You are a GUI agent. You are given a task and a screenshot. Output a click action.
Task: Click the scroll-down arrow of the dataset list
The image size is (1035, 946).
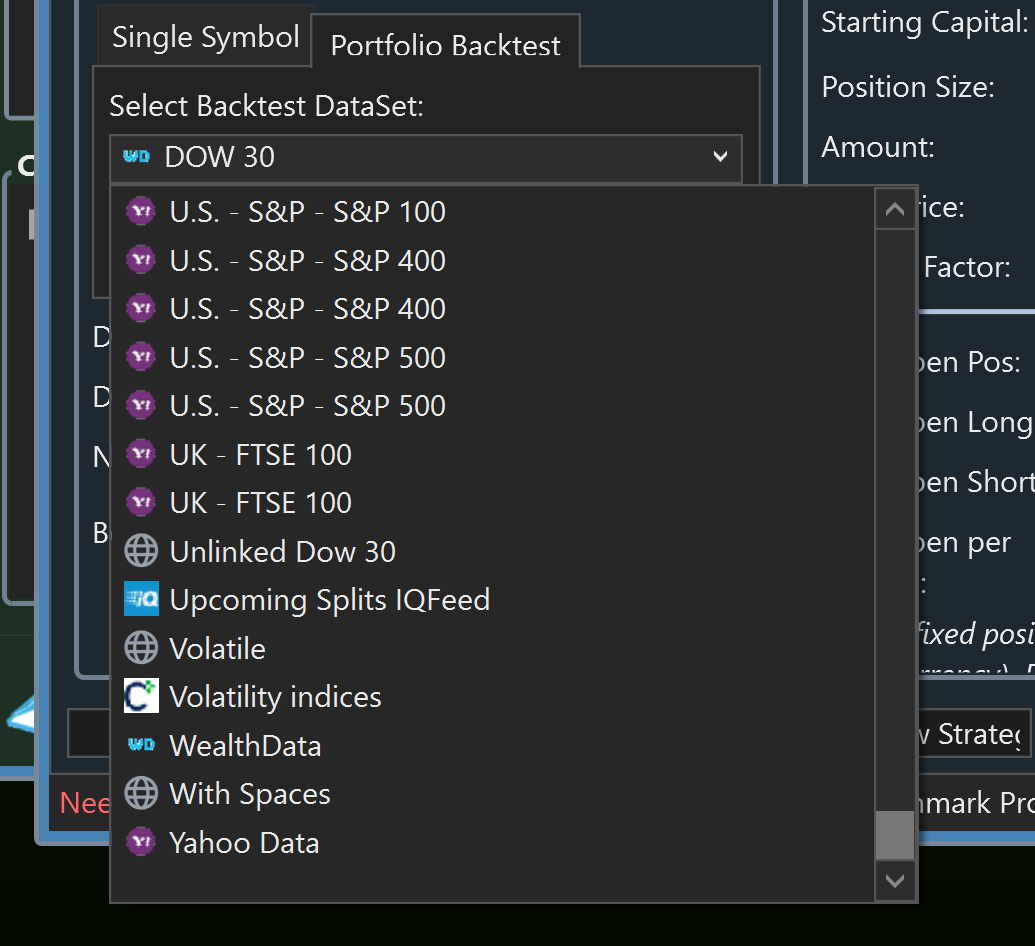point(894,882)
